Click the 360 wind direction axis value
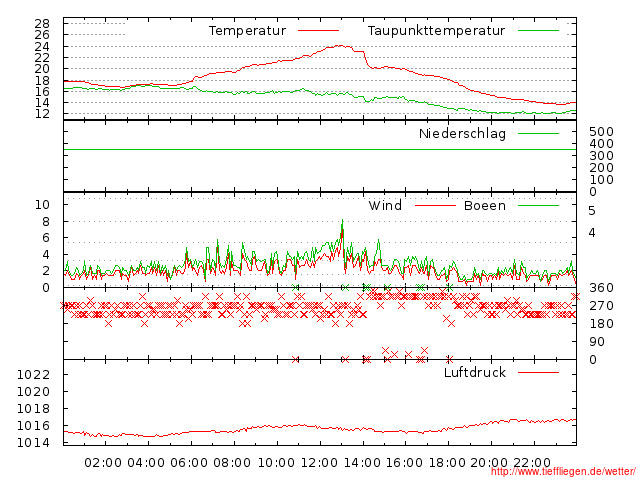Image resolution: width=640 pixels, height=480 pixels. click(x=601, y=288)
